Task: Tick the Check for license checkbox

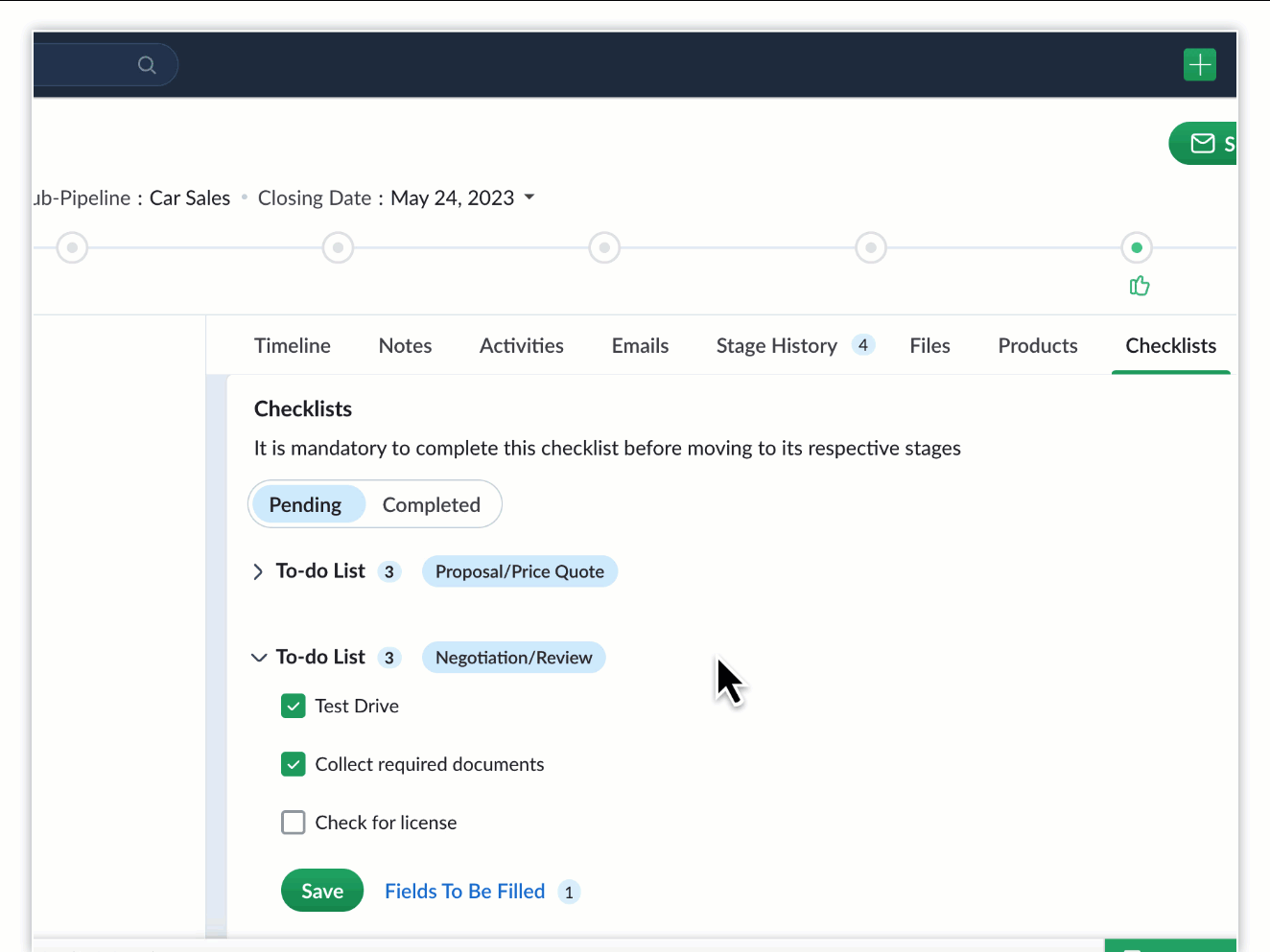Action: tap(294, 823)
